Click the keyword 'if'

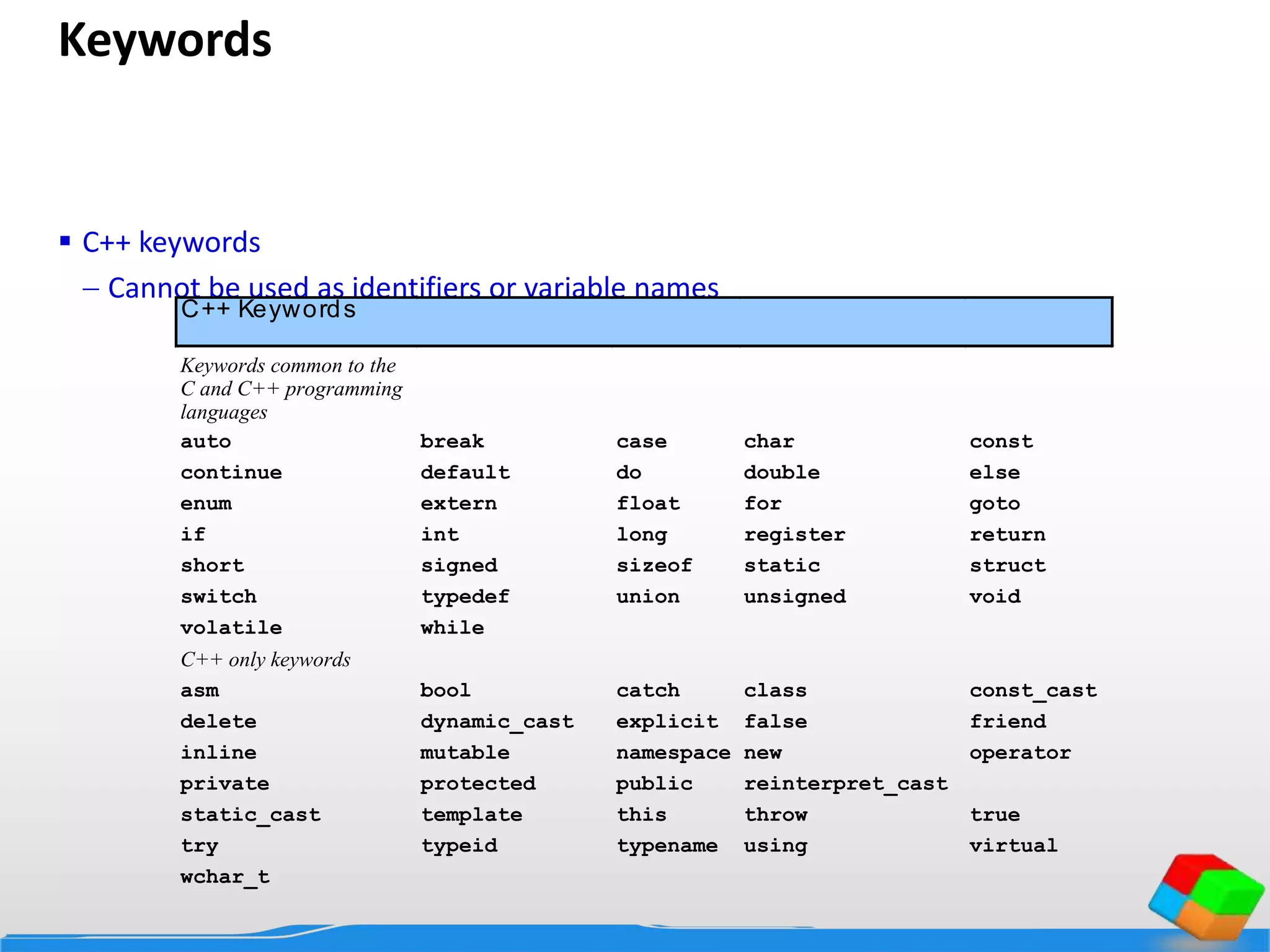tap(193, 534)
